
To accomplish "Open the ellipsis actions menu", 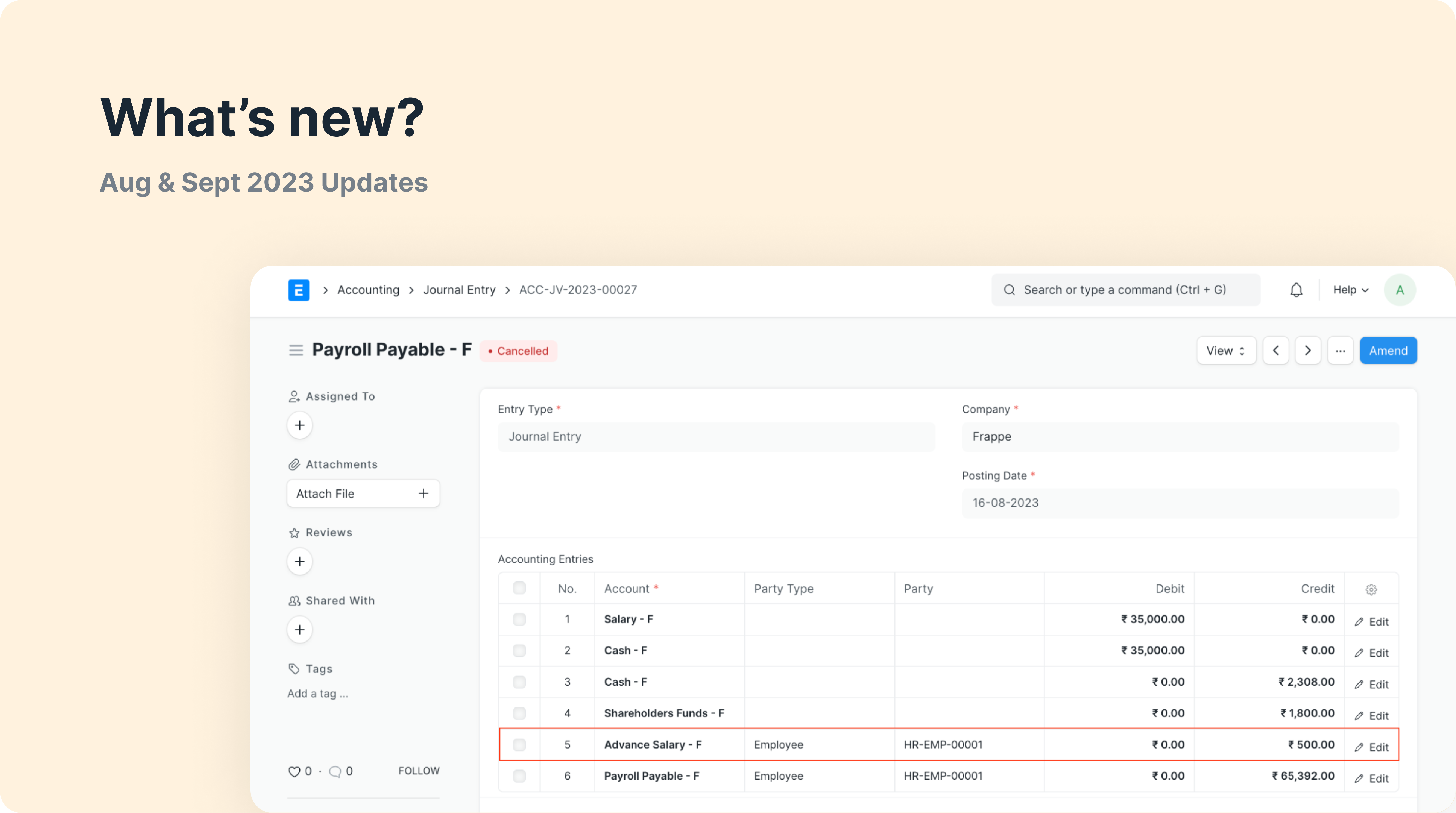I will 1341,350.
